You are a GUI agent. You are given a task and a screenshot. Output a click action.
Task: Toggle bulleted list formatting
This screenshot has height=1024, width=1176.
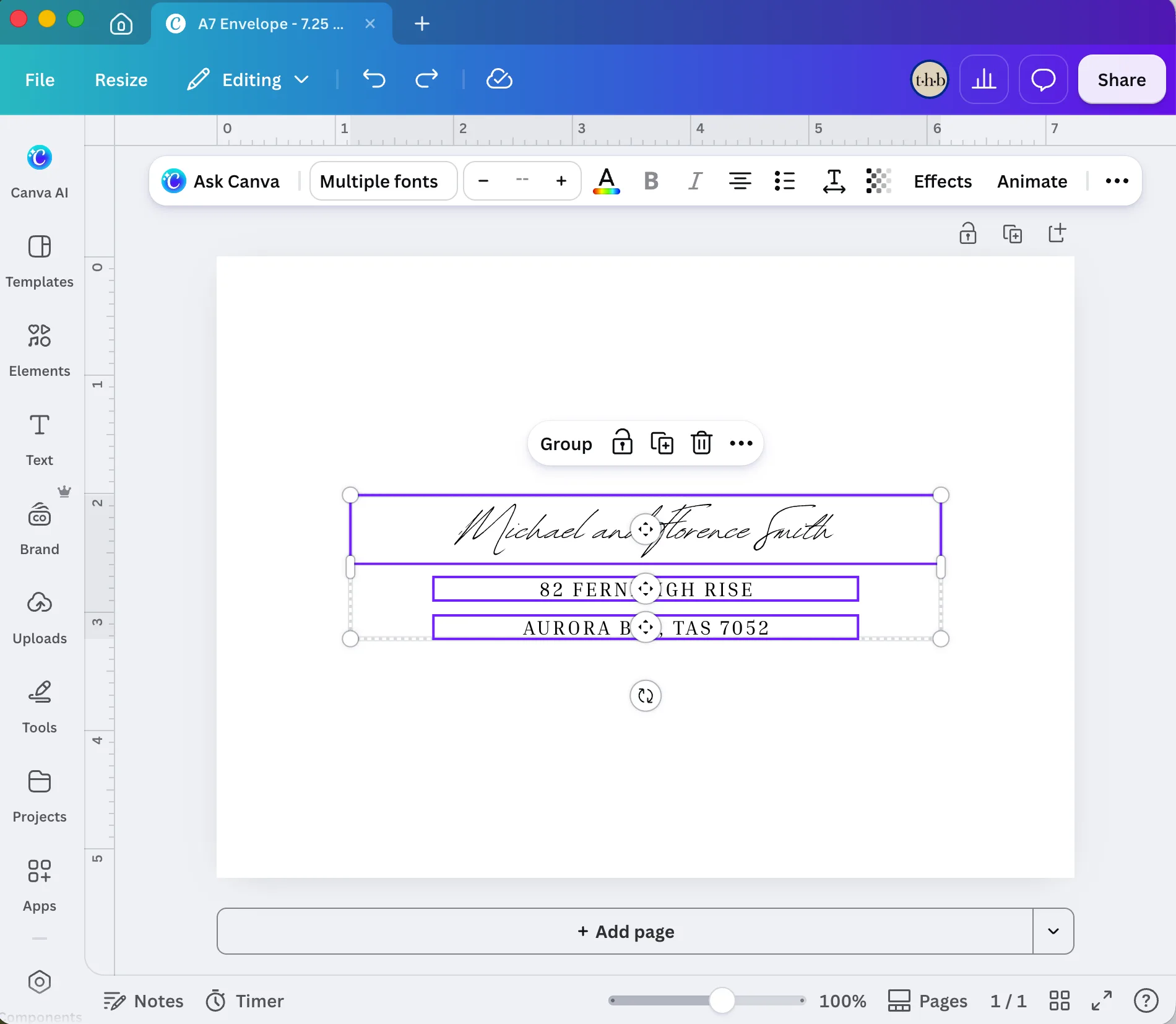click(x=785, y=181)
